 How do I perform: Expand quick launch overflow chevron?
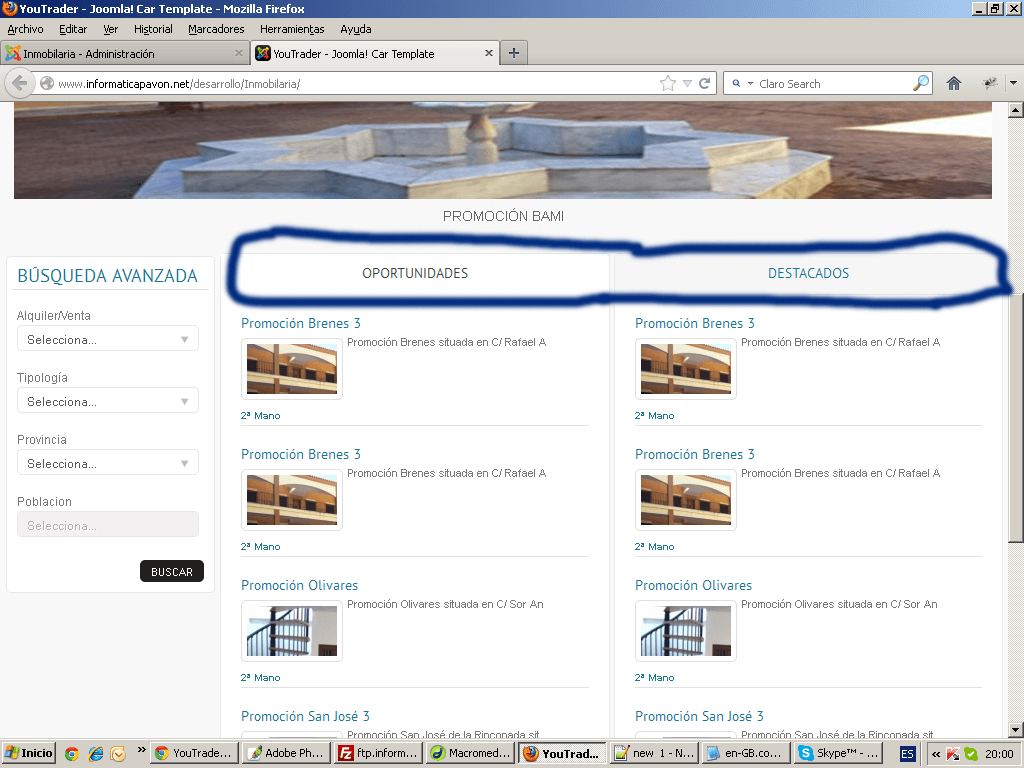tap(141, 750)
